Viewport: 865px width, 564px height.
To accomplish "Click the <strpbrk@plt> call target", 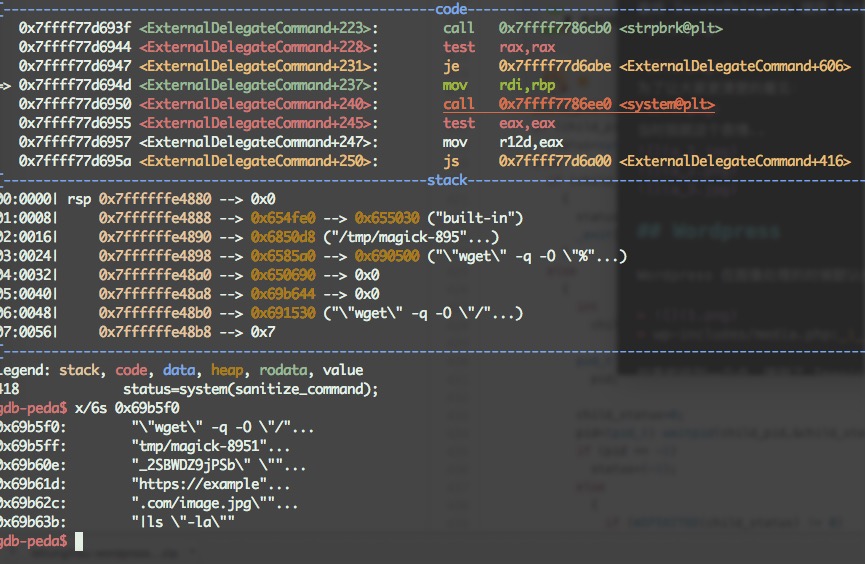I will click(670, 28).
